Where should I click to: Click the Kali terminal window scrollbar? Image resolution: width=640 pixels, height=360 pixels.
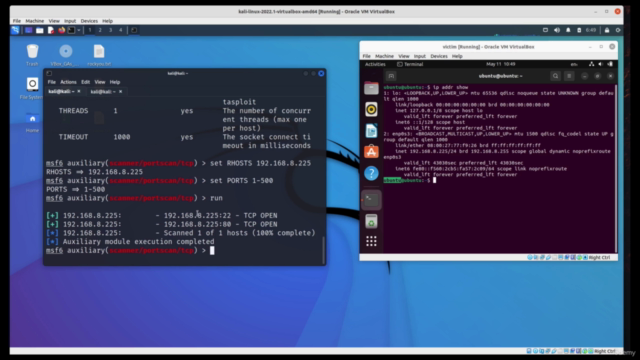coord(323,250)
